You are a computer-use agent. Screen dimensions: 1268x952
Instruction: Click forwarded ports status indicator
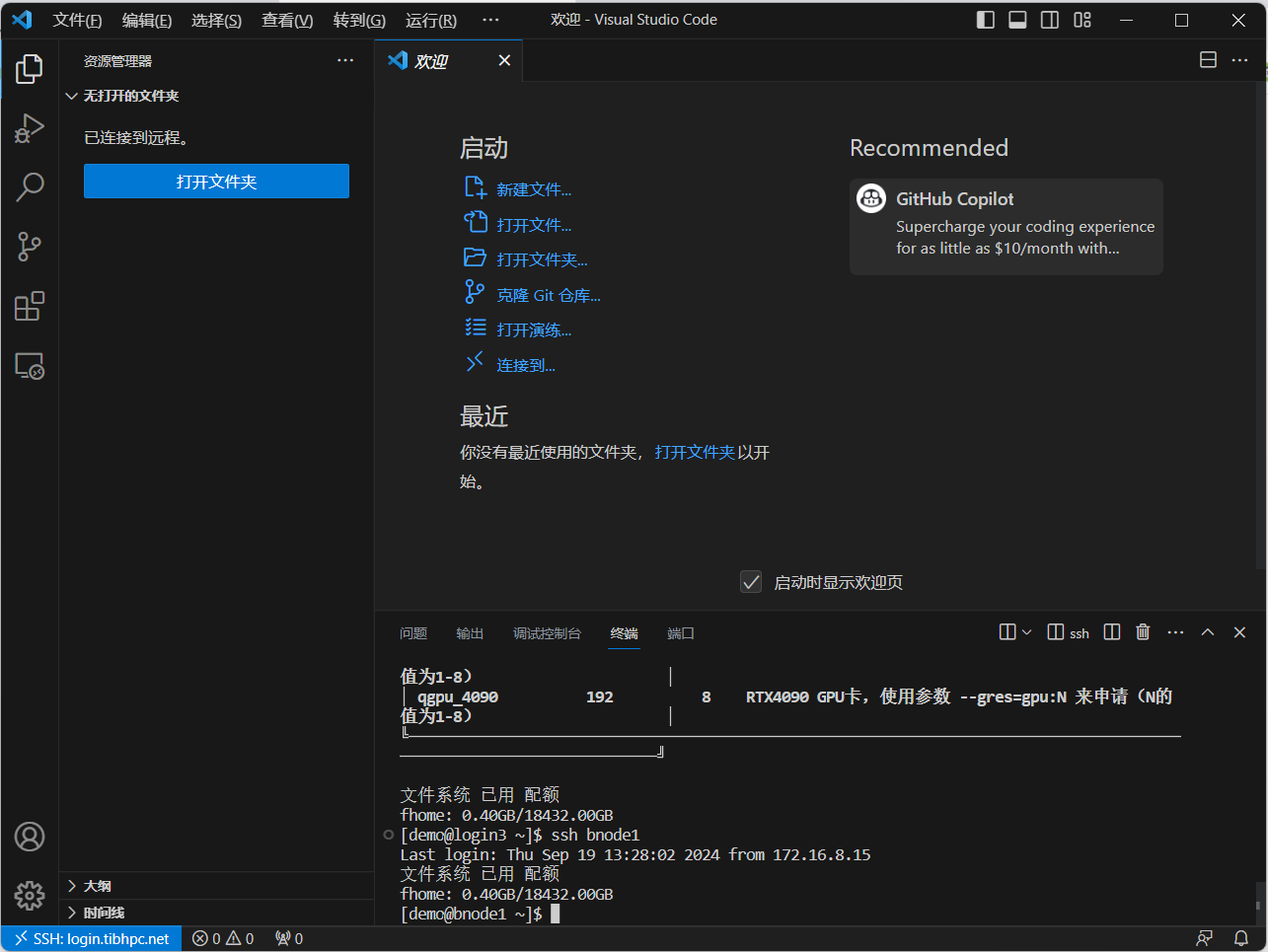click(289, 938)
